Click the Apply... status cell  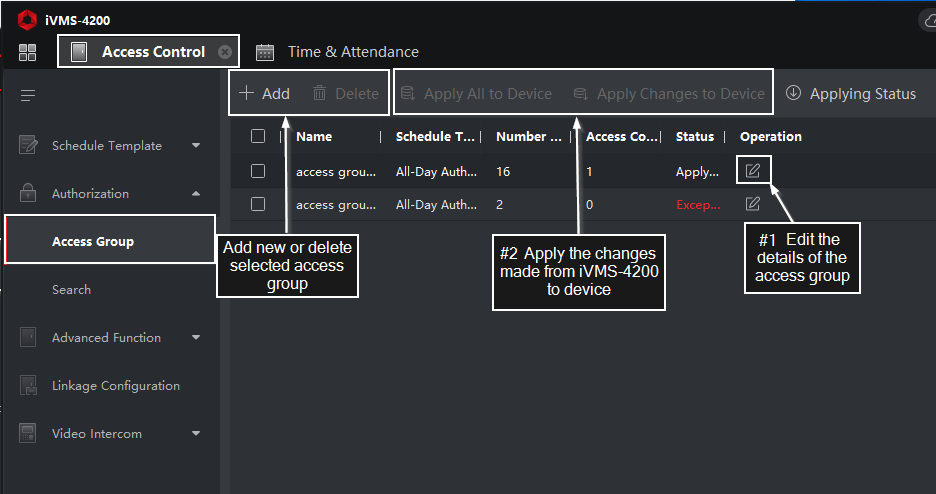(x=697, y=172)
